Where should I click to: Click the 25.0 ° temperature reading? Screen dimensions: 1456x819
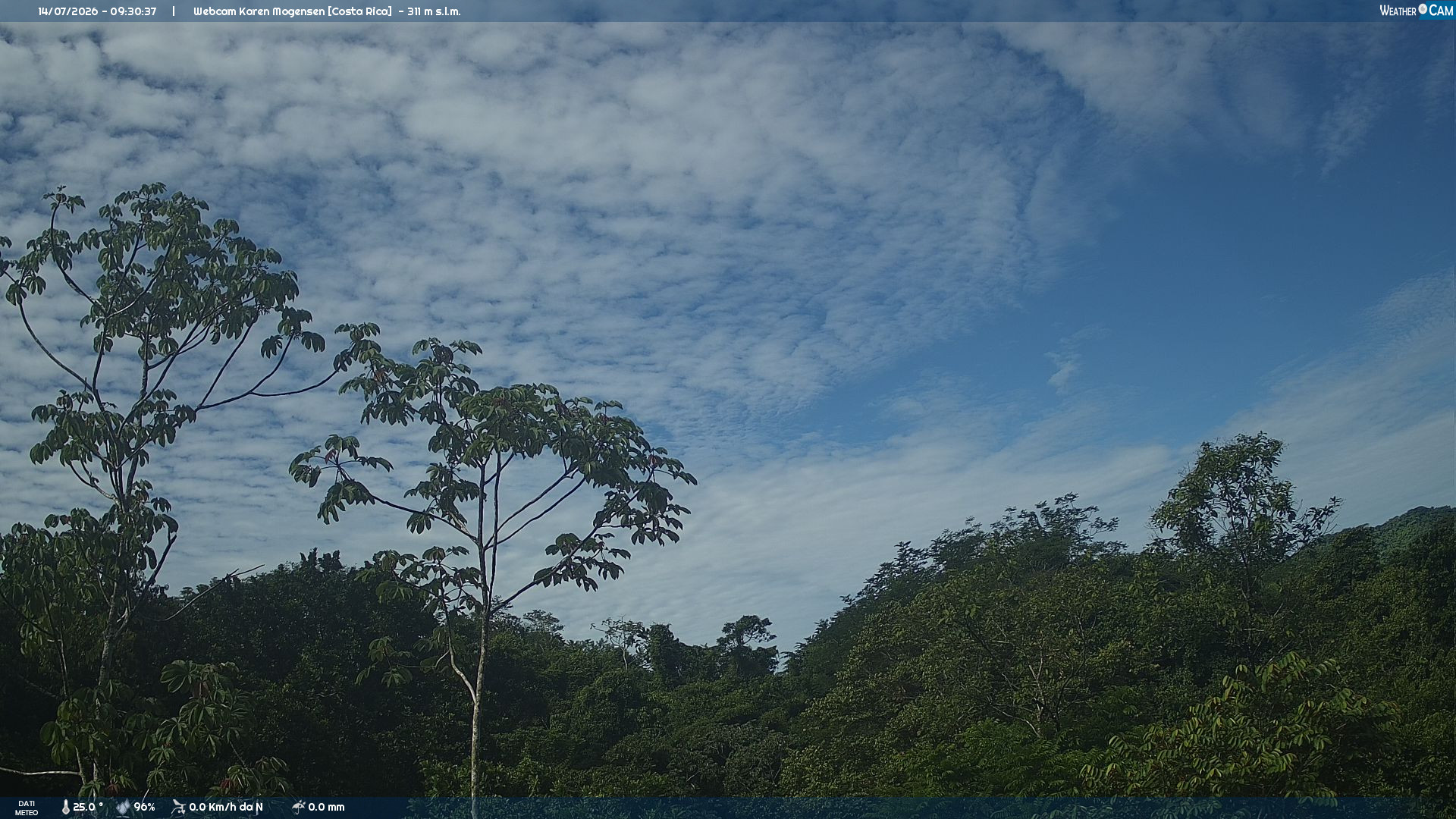(88, 807)
